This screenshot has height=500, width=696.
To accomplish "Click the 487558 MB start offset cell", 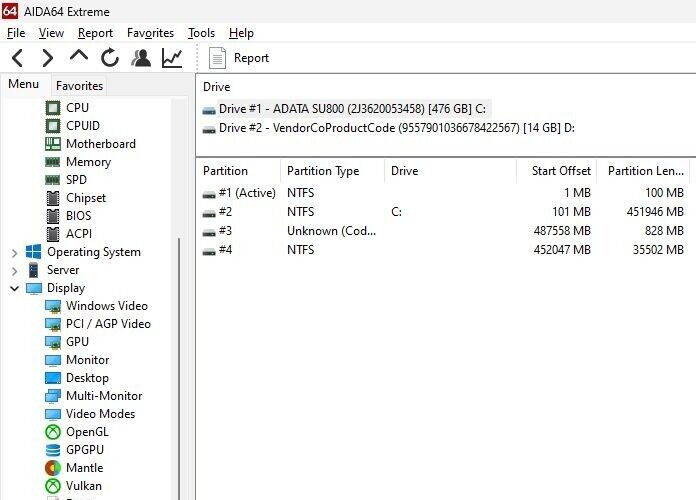I will 562,231.
